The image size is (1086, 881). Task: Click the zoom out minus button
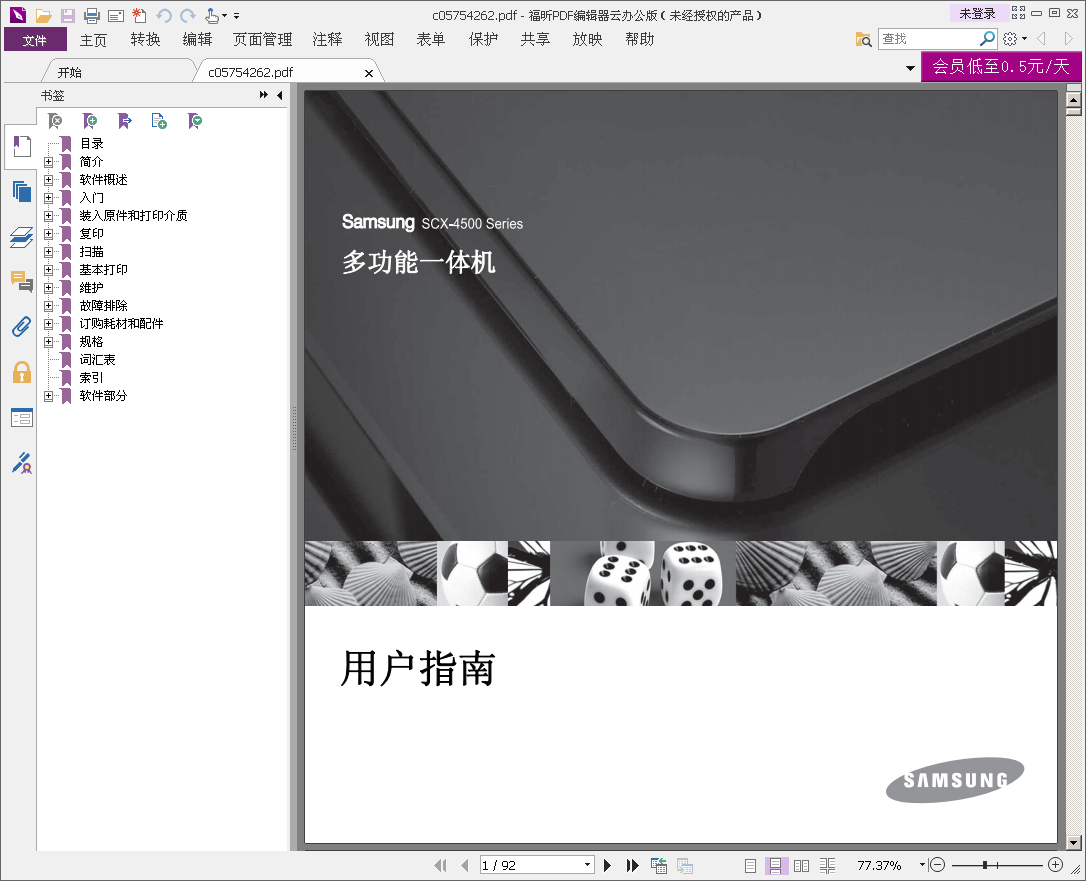point(937,864)
